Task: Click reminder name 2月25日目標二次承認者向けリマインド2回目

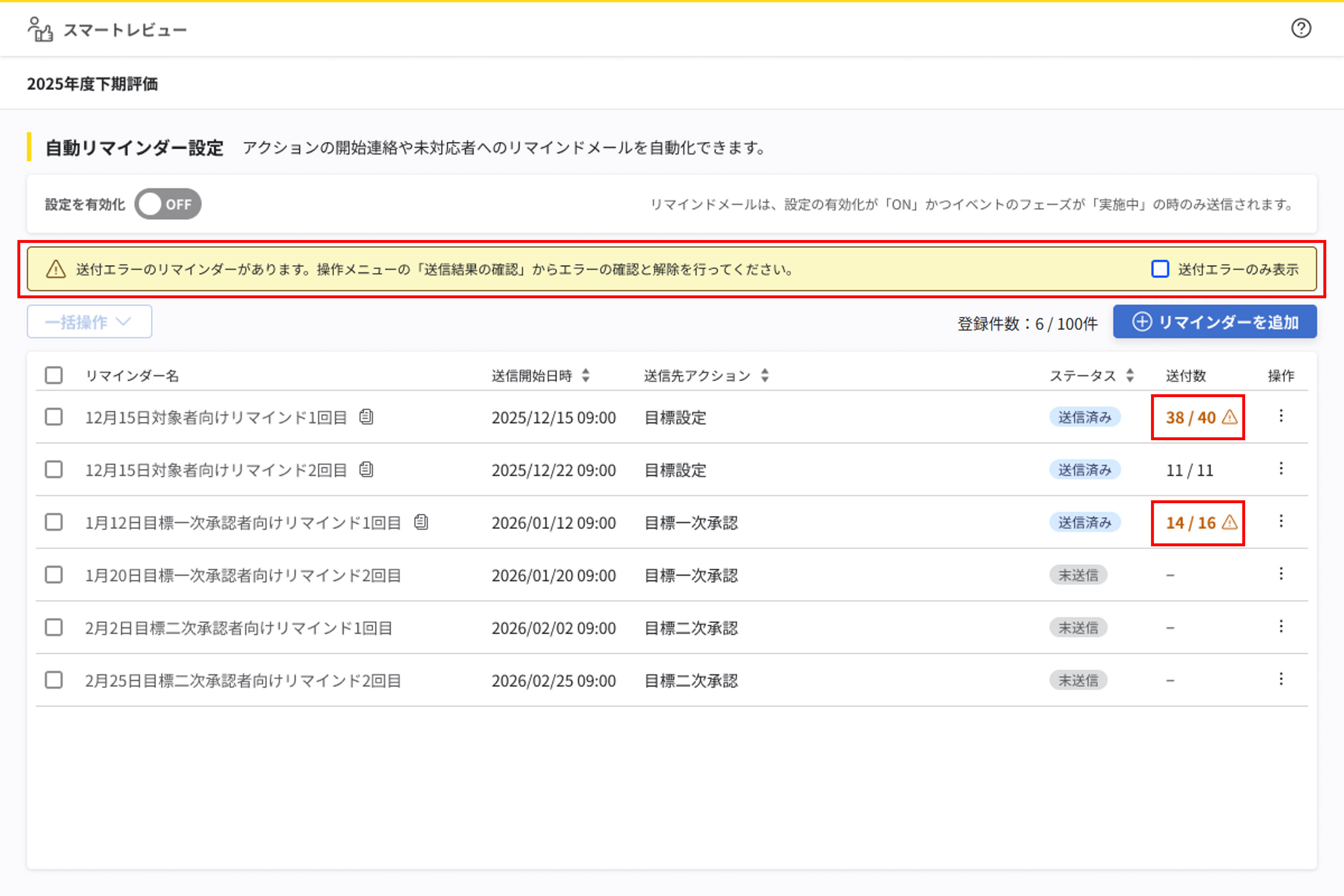Action: pos(243,681)
